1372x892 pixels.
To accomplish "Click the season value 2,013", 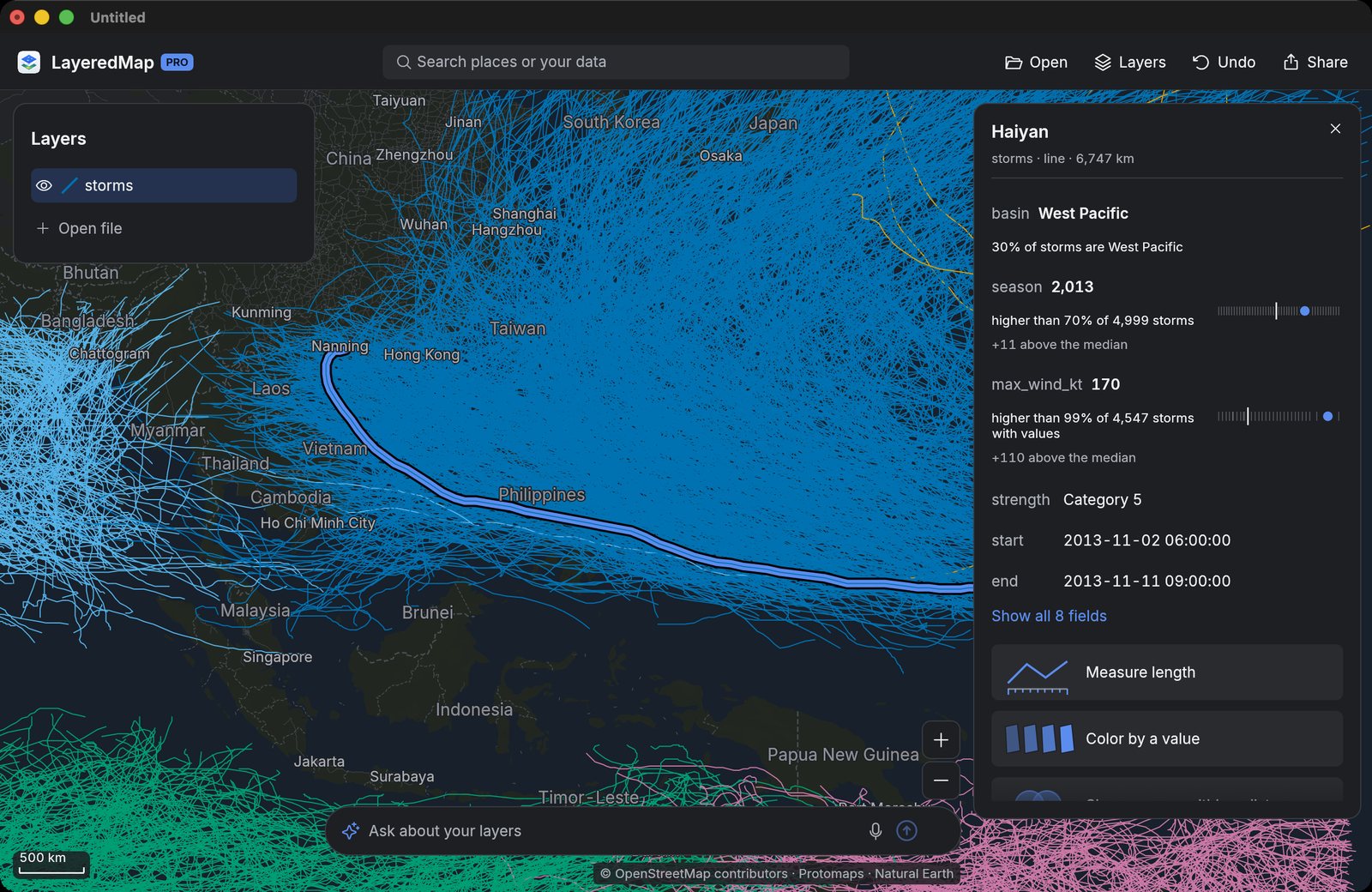I will (x=1072, y=286).
